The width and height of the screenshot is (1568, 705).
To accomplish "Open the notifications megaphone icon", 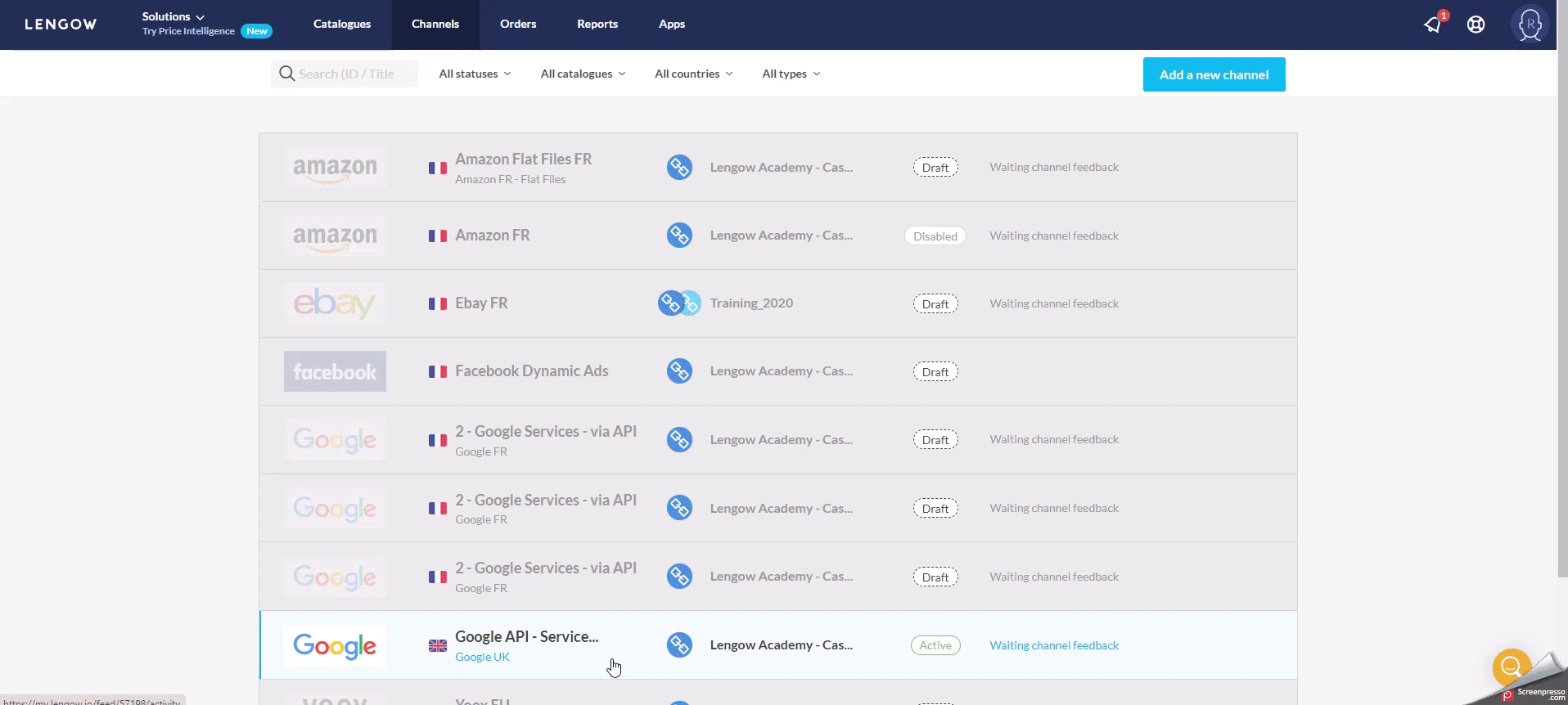I will pyautogui.click(x=1434, y=24).
